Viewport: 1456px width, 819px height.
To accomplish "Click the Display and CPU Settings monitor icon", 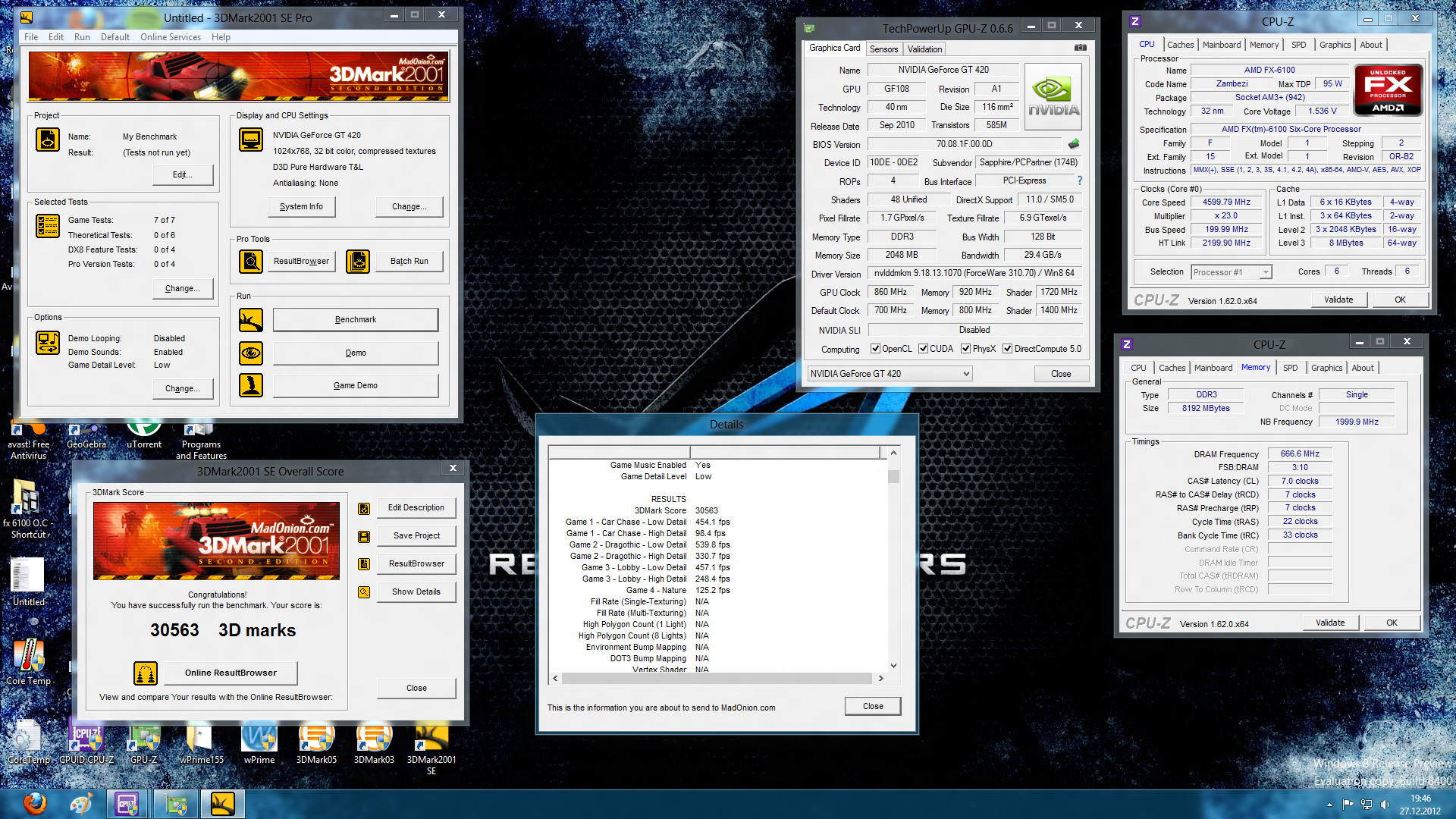I will click(x=251, y=140).
